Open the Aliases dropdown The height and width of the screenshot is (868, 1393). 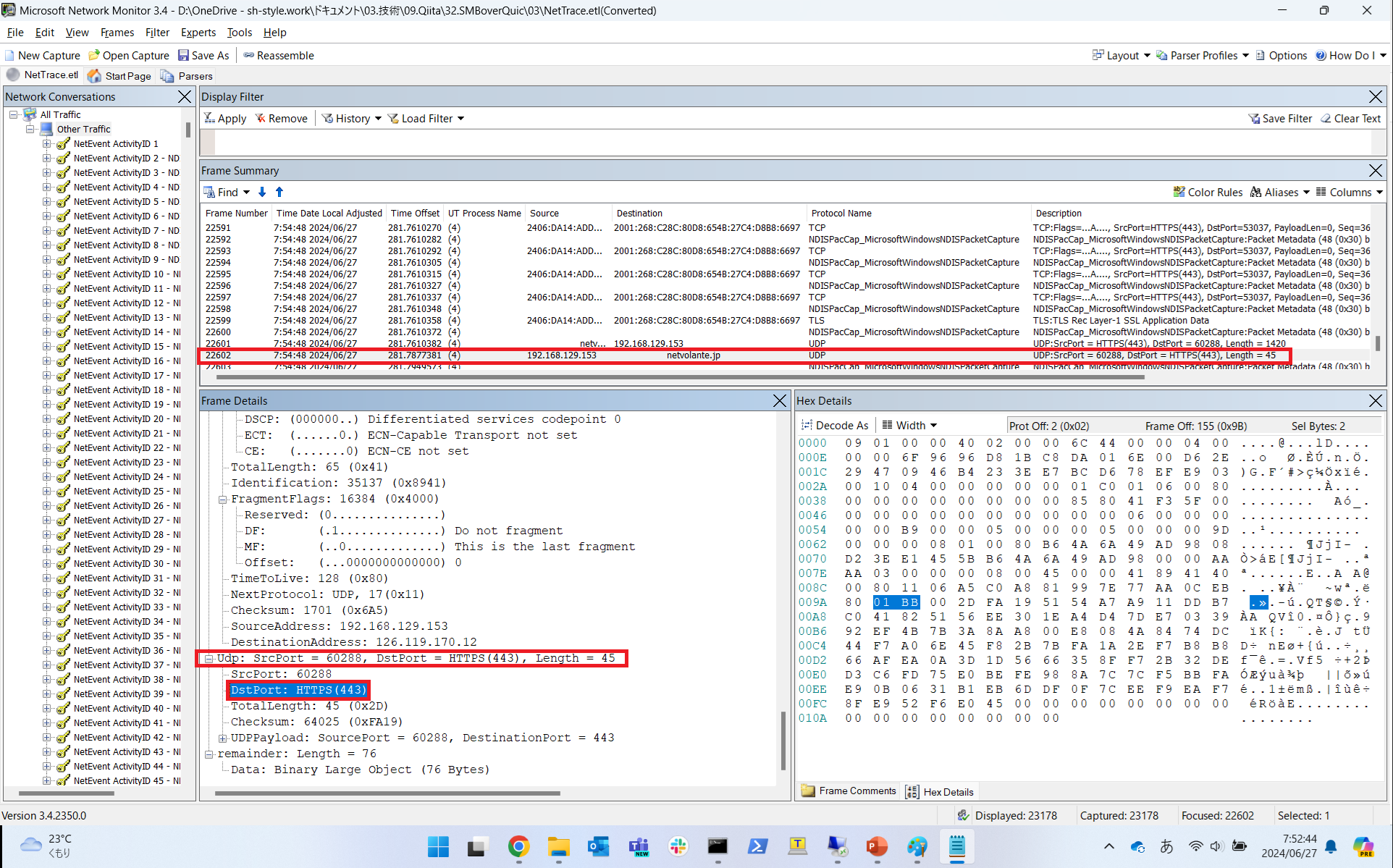pyautogui.click(x=1280, y=193)
